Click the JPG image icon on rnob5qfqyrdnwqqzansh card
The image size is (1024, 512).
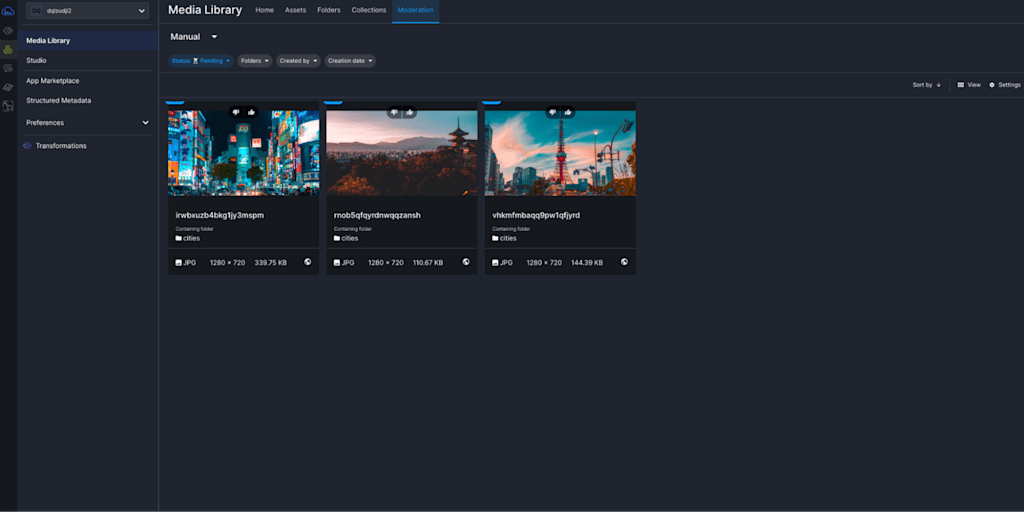click(337, 263)
